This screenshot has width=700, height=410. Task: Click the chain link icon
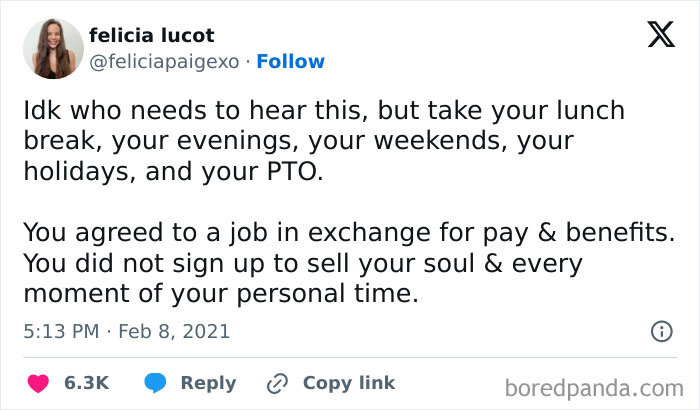pyautogui.click(x=277, y=383)
